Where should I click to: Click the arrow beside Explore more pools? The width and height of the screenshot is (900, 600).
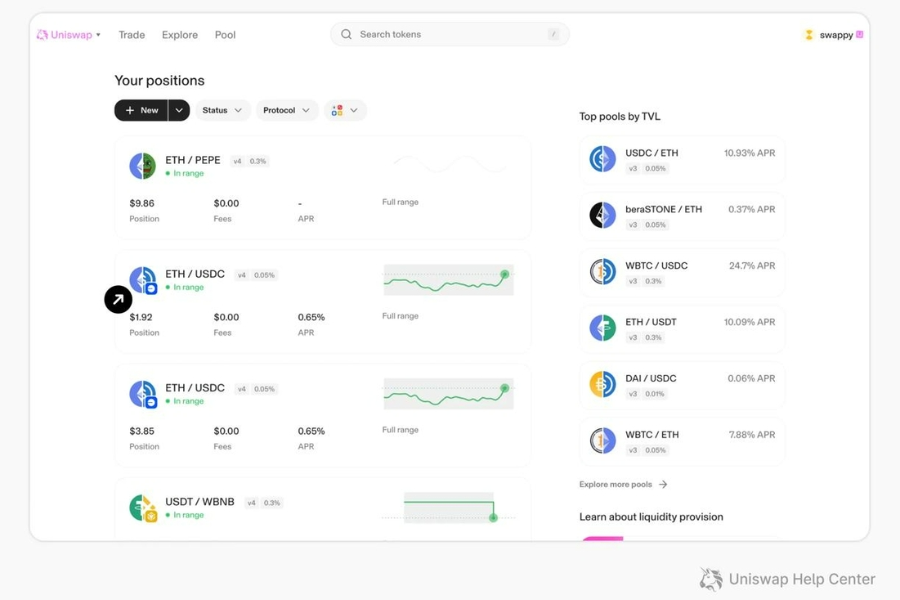[x=663, y=485]
